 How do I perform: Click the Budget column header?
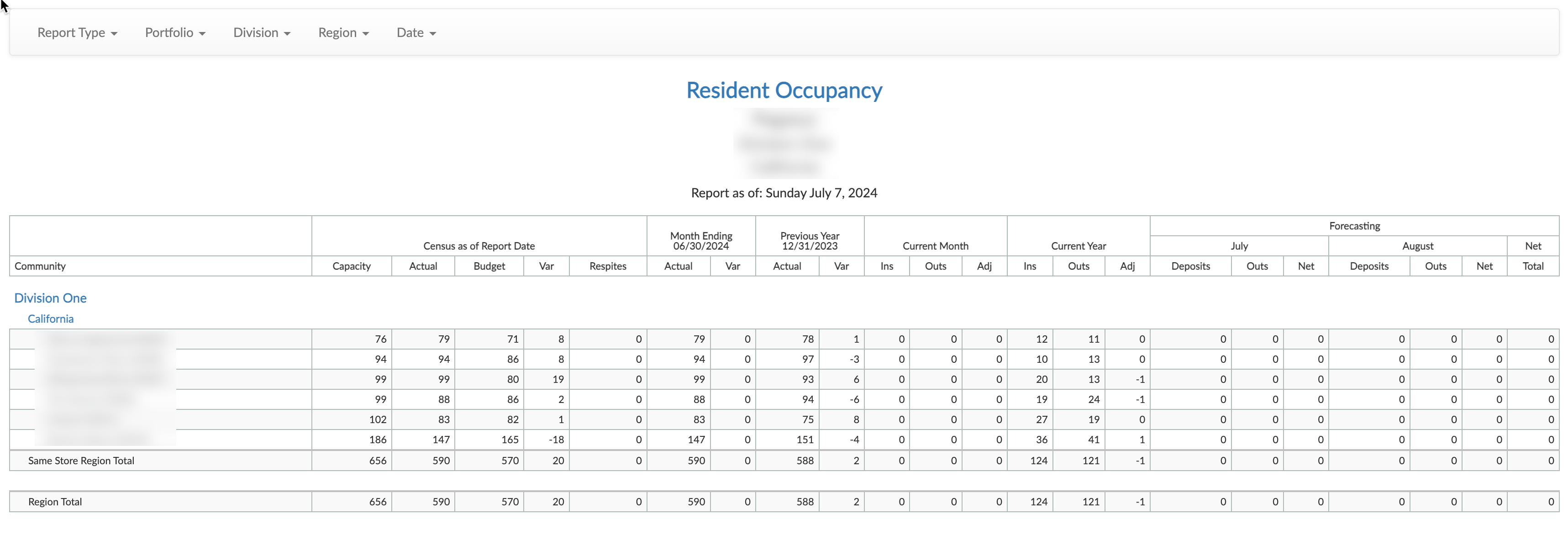point(489,266)
